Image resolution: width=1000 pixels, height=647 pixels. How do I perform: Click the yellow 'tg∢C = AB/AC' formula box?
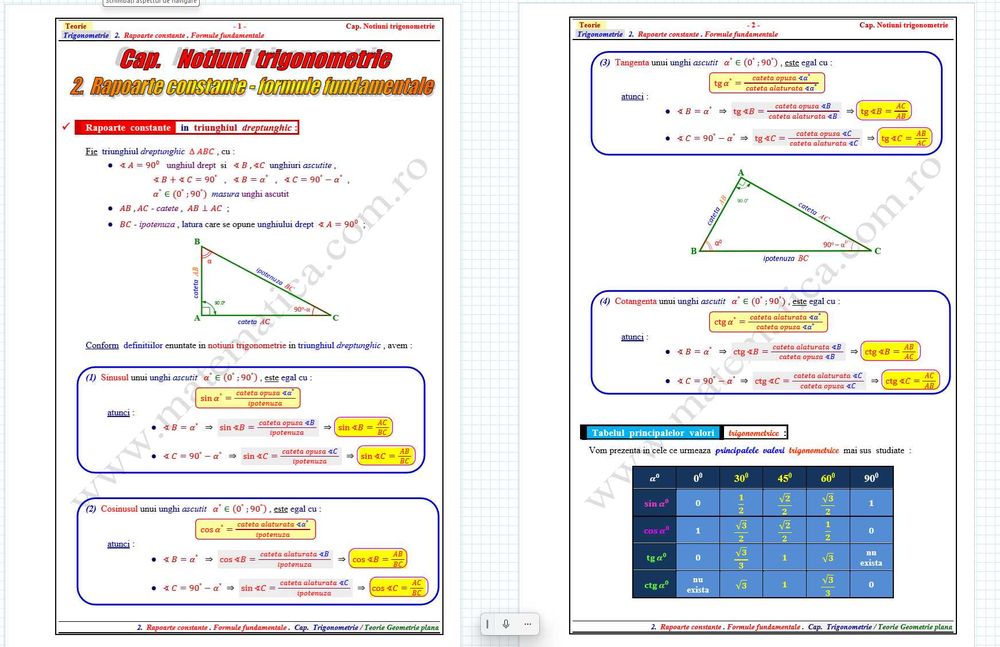pyautogui.click(x=904, y=138)
